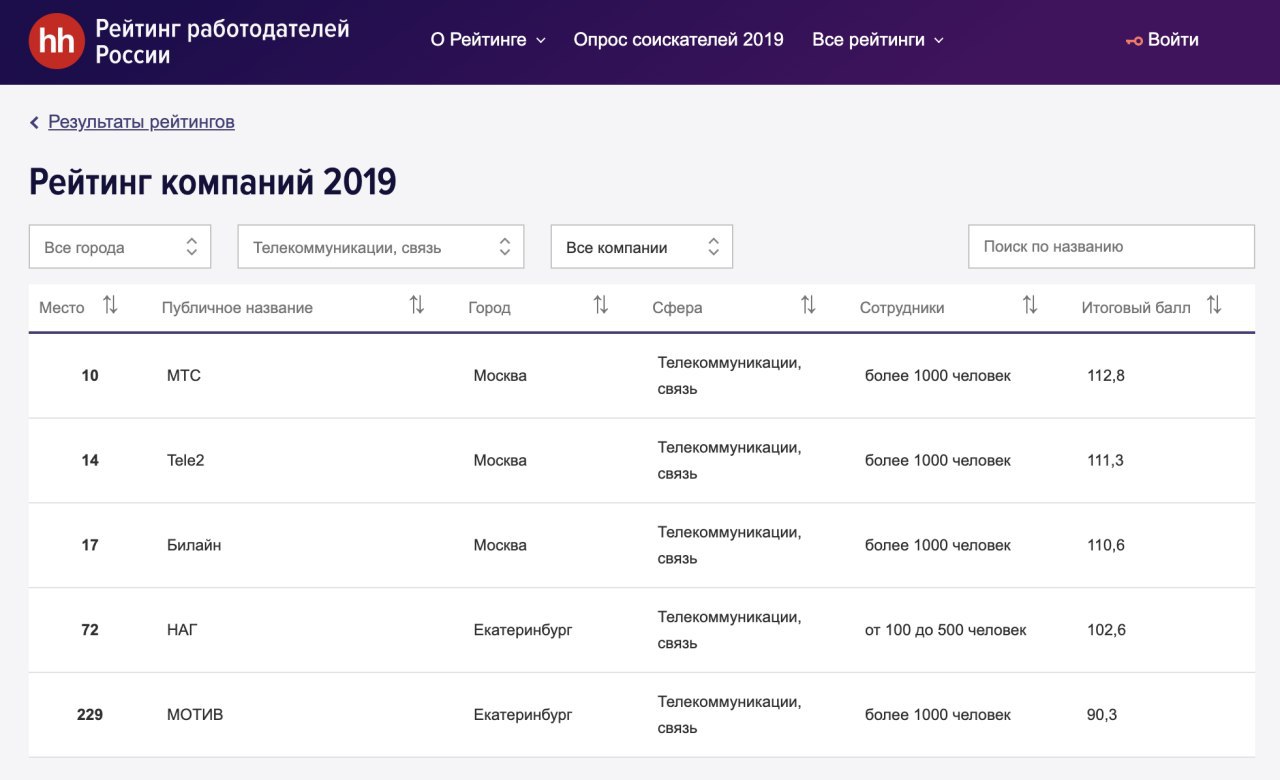Click Екатеринбург in the МОТИВ row
The width and height of the screenshot is (1280, 780).
(523, 716)
